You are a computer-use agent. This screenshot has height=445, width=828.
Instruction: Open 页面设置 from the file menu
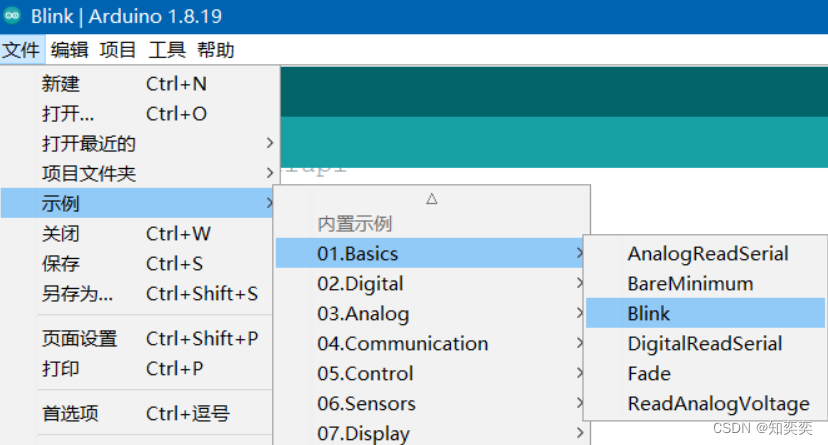(x=137, y=338)
